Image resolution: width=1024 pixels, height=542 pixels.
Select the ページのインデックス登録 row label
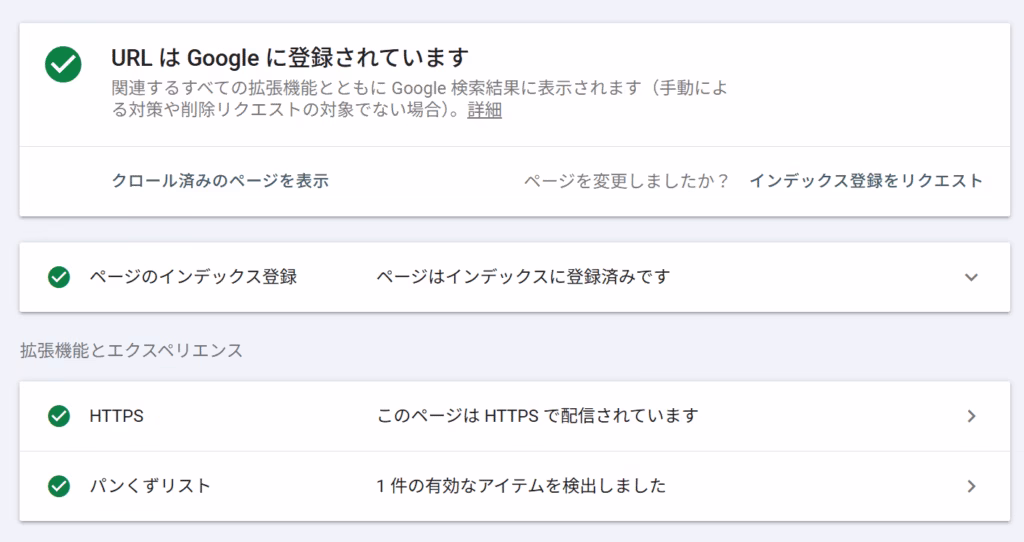193,277
